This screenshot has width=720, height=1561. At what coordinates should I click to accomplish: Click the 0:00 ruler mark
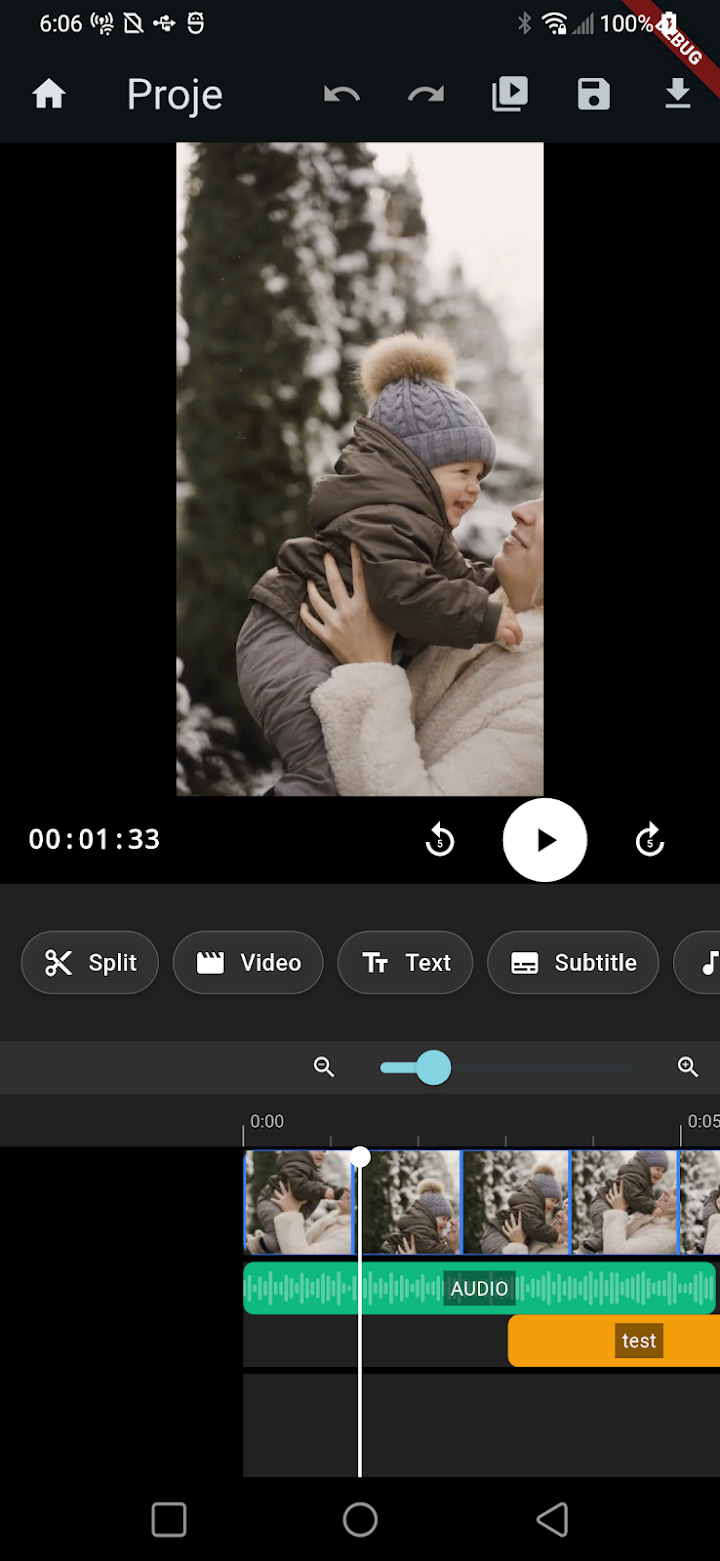[x=267, y=1121]
